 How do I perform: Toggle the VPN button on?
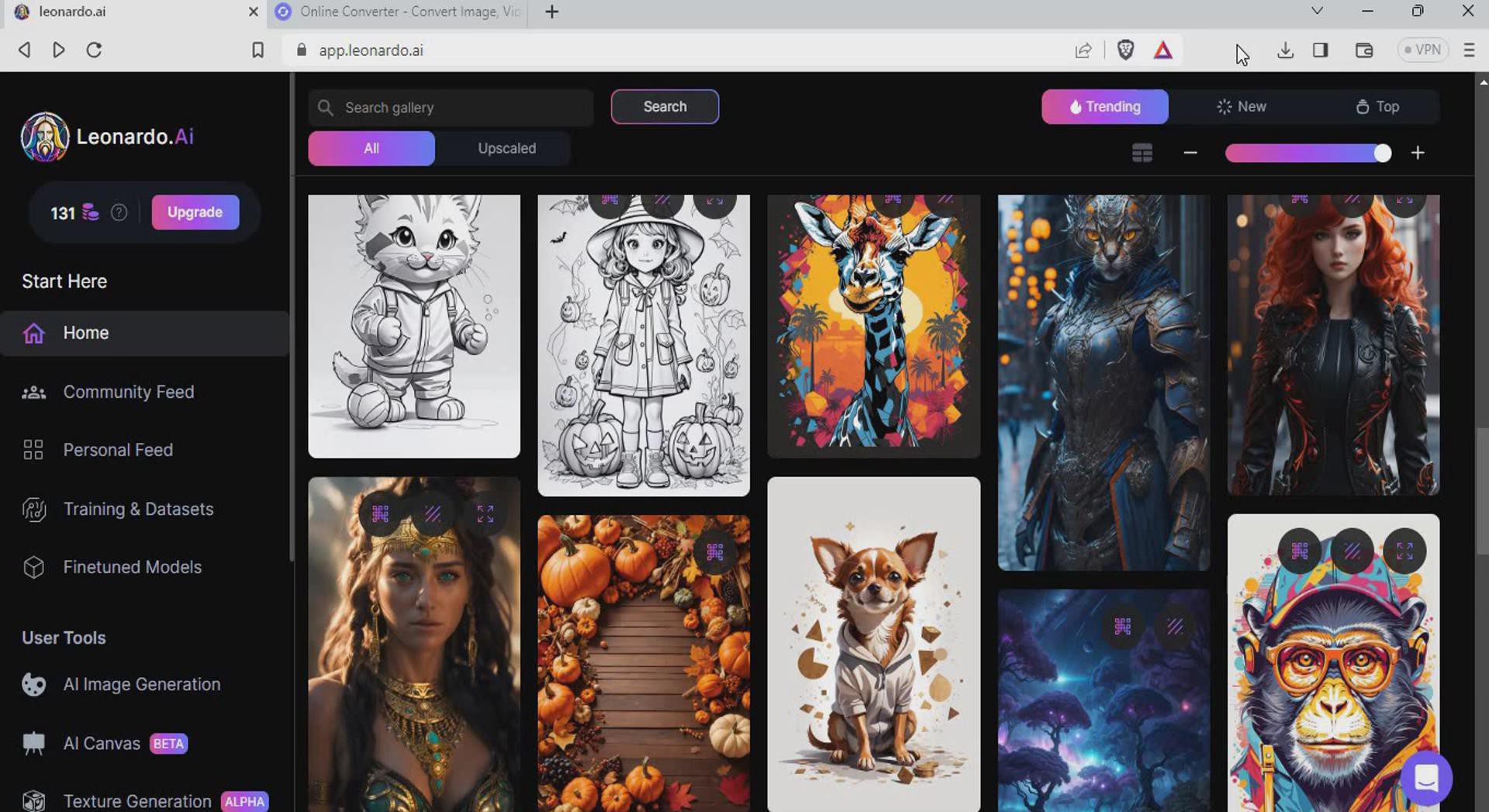tap(1422, 50)
